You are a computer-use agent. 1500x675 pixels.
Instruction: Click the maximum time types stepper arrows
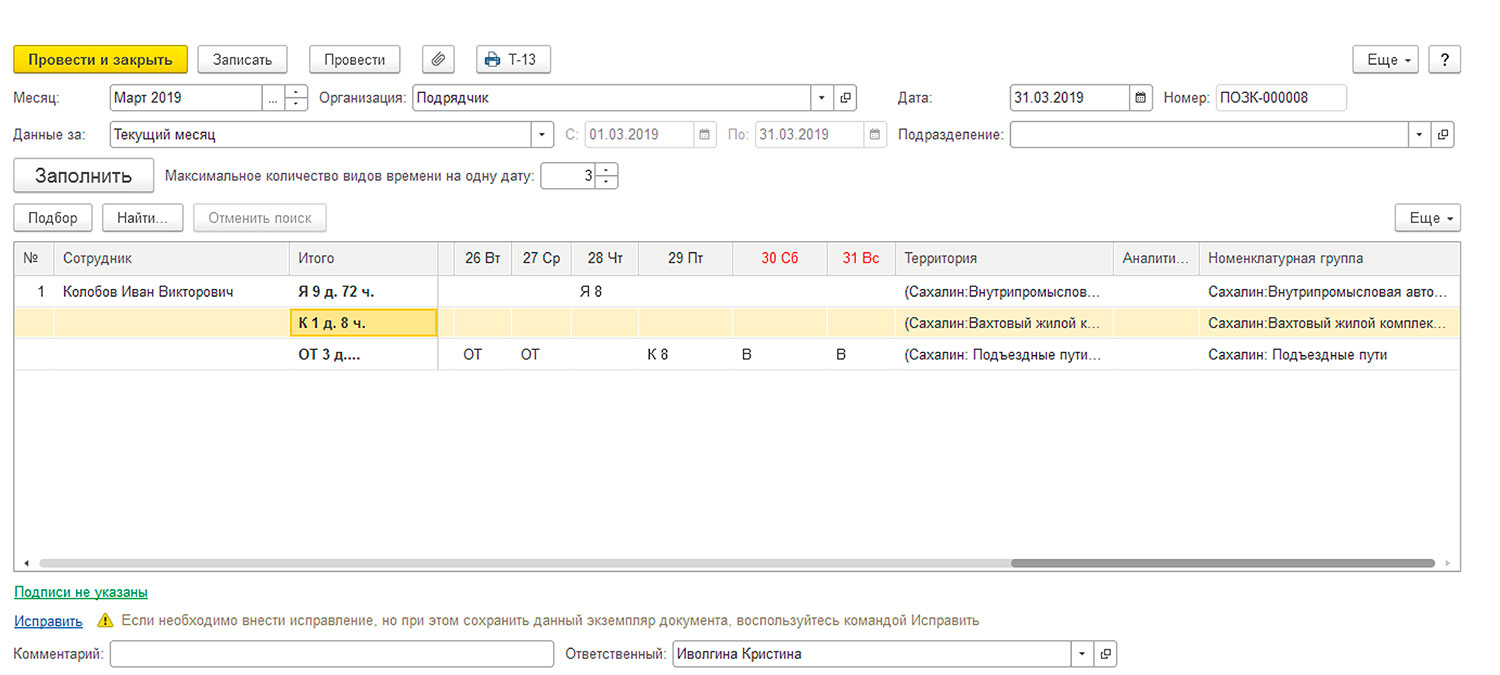[608, 176]
